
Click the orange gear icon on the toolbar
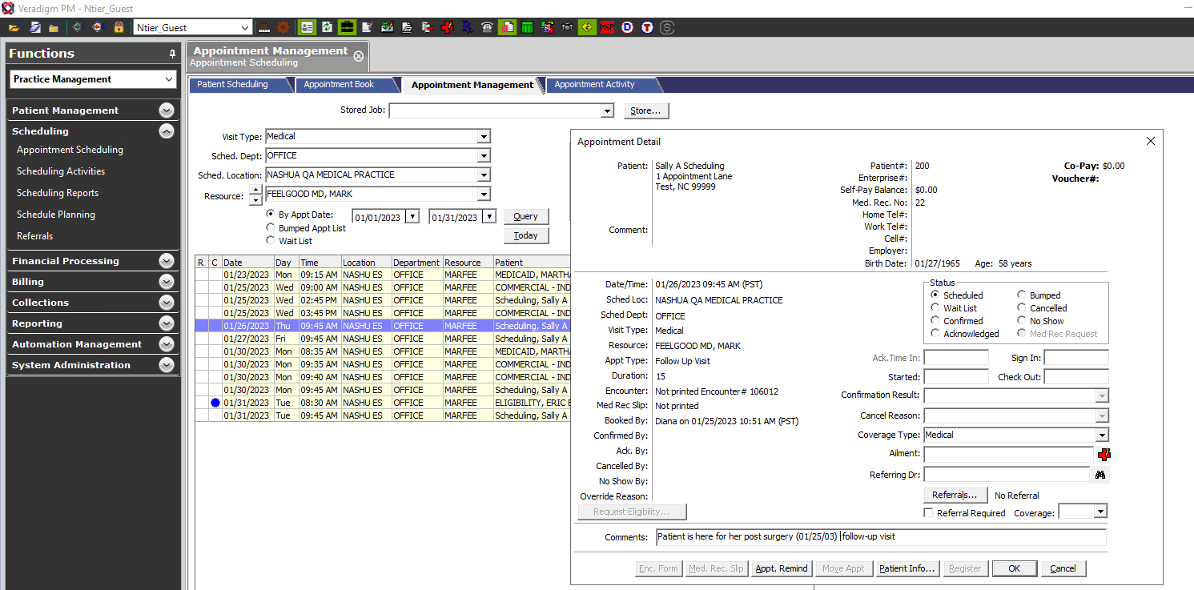[285, 27]
